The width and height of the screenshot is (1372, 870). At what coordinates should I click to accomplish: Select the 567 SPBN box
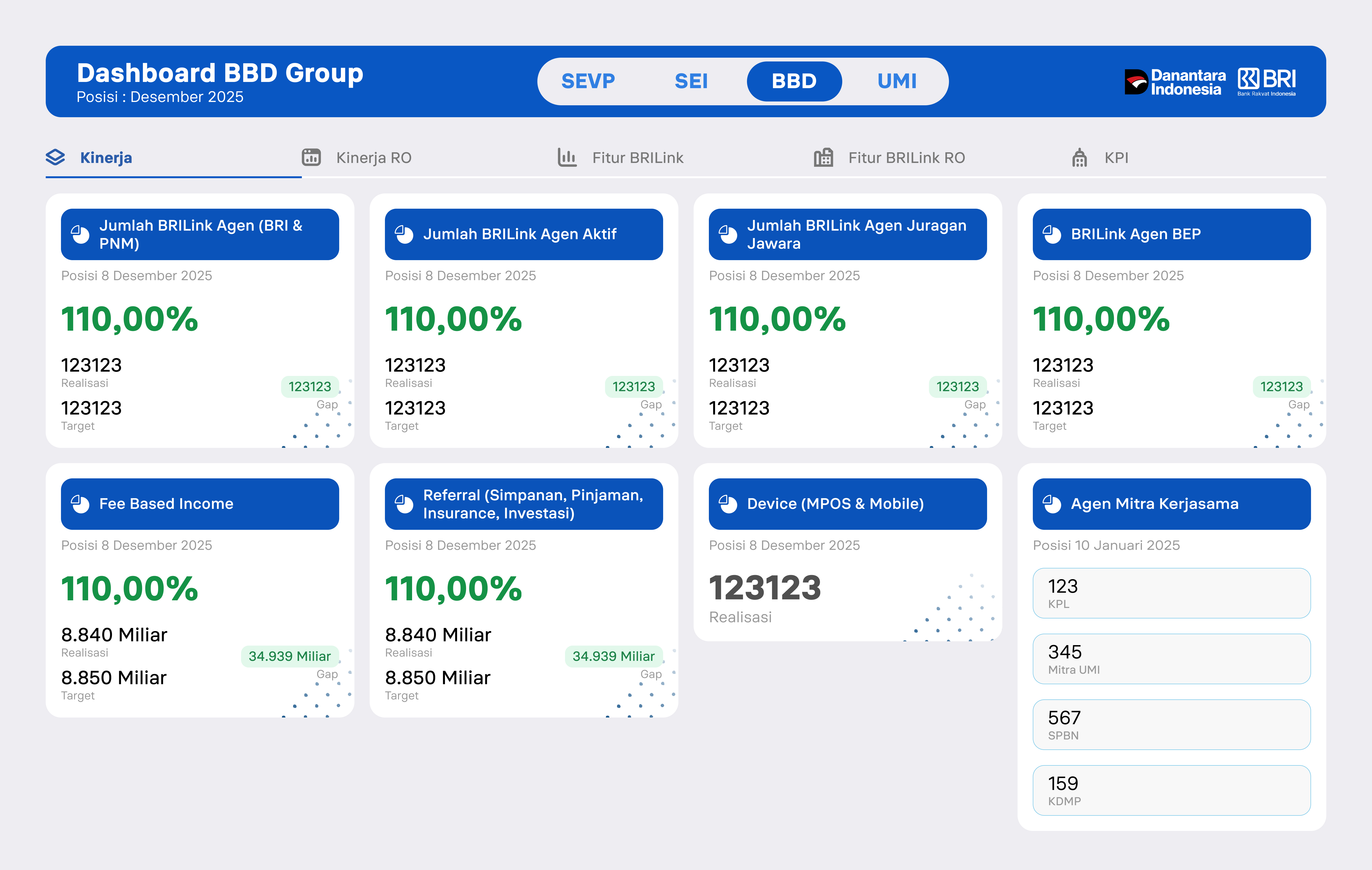pos(1171,725)
